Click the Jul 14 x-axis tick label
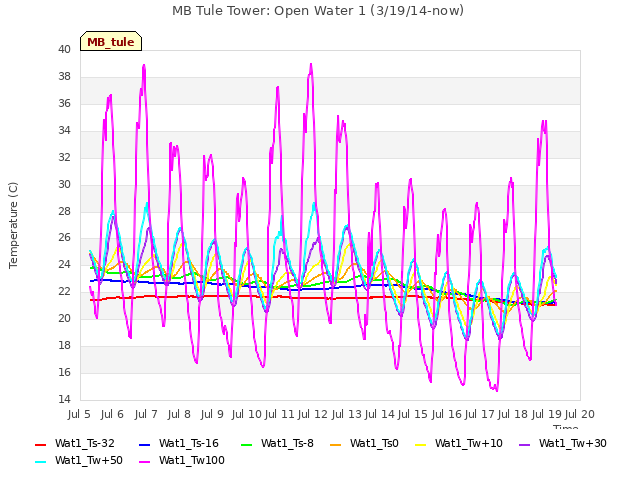 pyautogui.click(x=379, y=415)
